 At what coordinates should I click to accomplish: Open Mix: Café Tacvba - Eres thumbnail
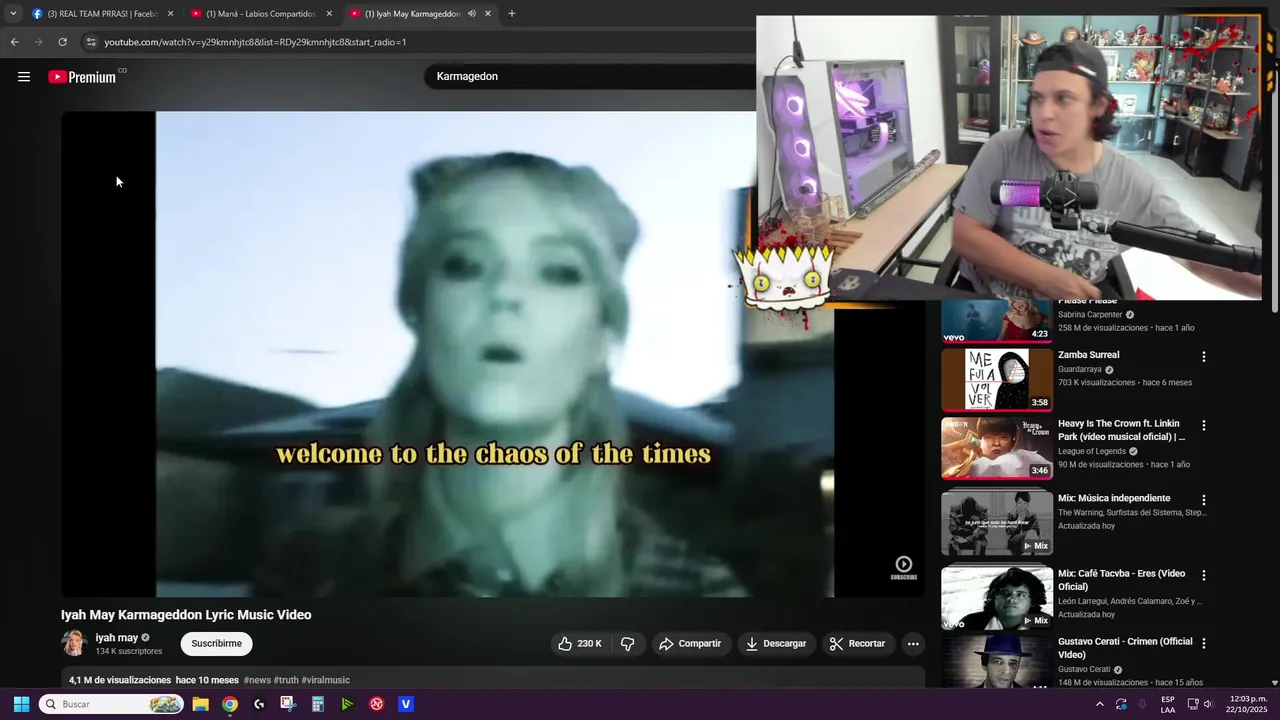(997, 598)
